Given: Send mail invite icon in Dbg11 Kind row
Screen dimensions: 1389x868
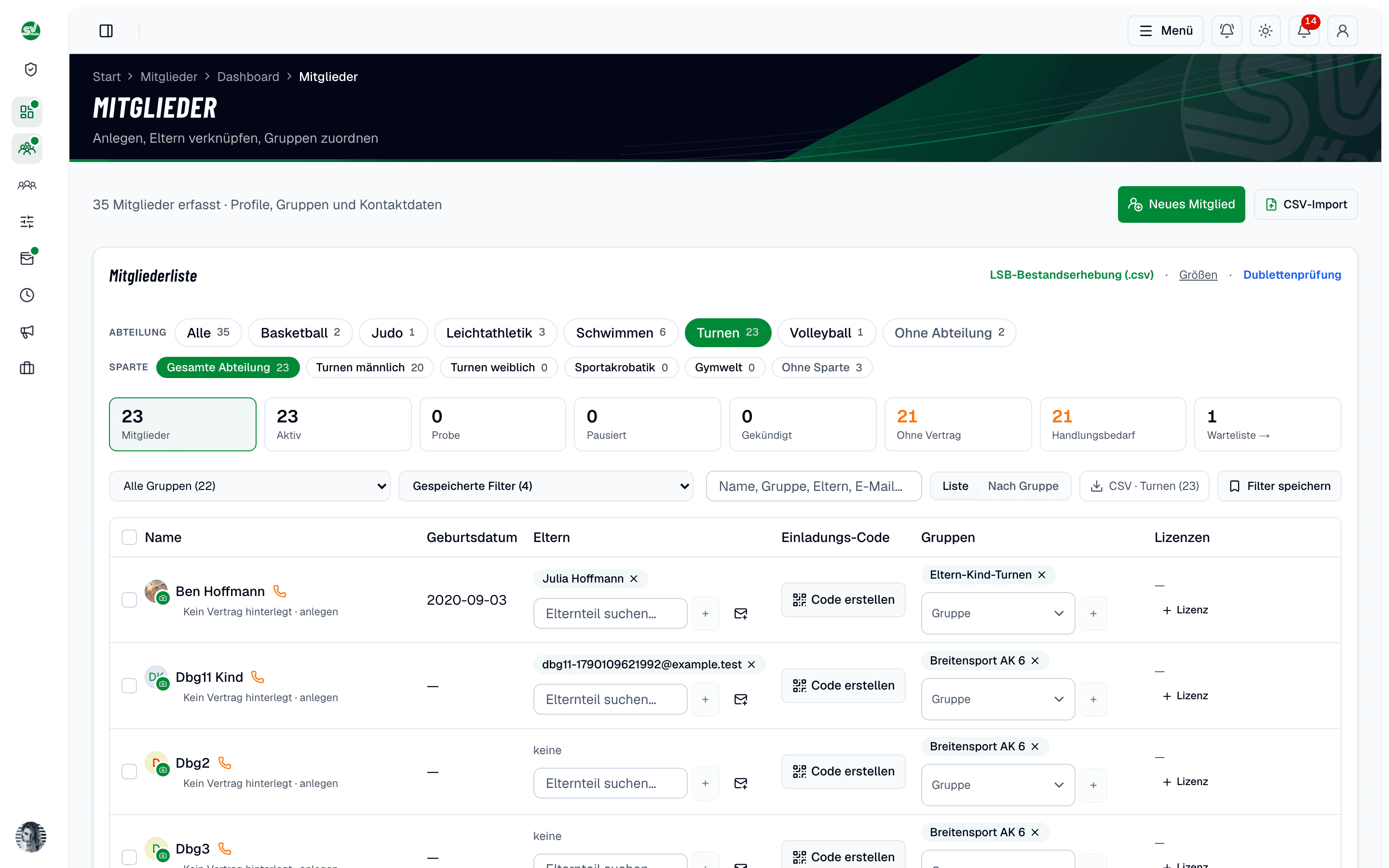Looking at the screenshot, I should point(740,699).
